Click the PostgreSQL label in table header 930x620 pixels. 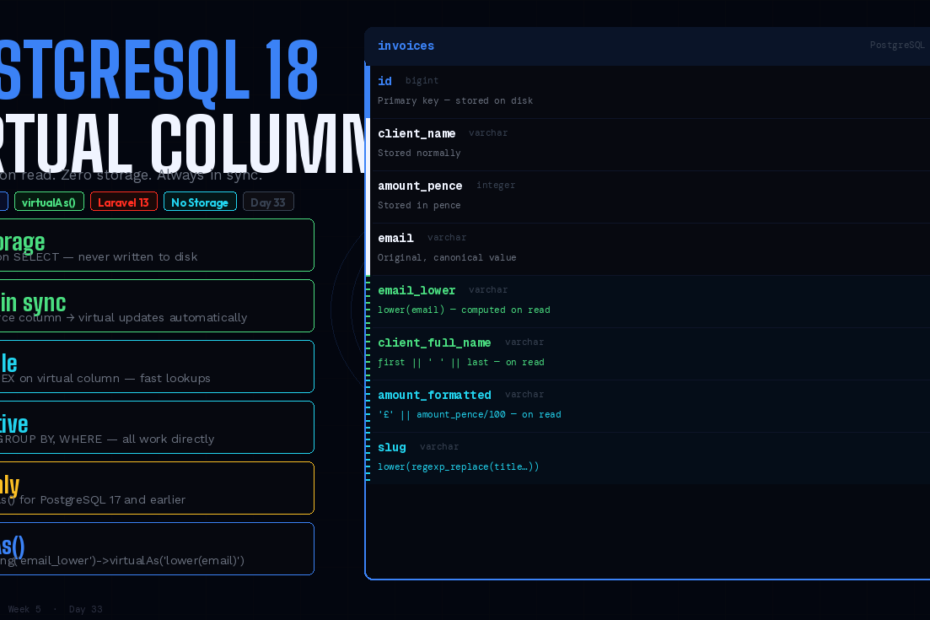(x=896, y=46)
